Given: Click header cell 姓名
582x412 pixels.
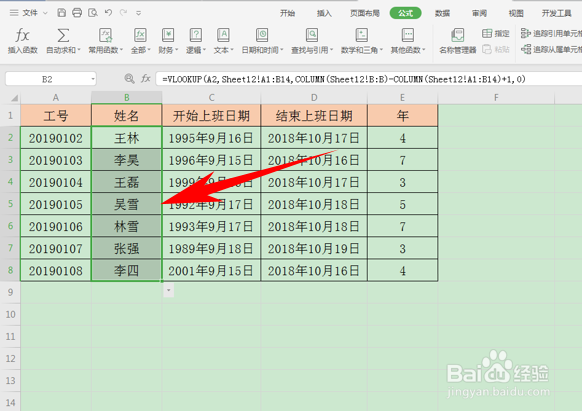Looking at the screenshot, I should [127, 115].
